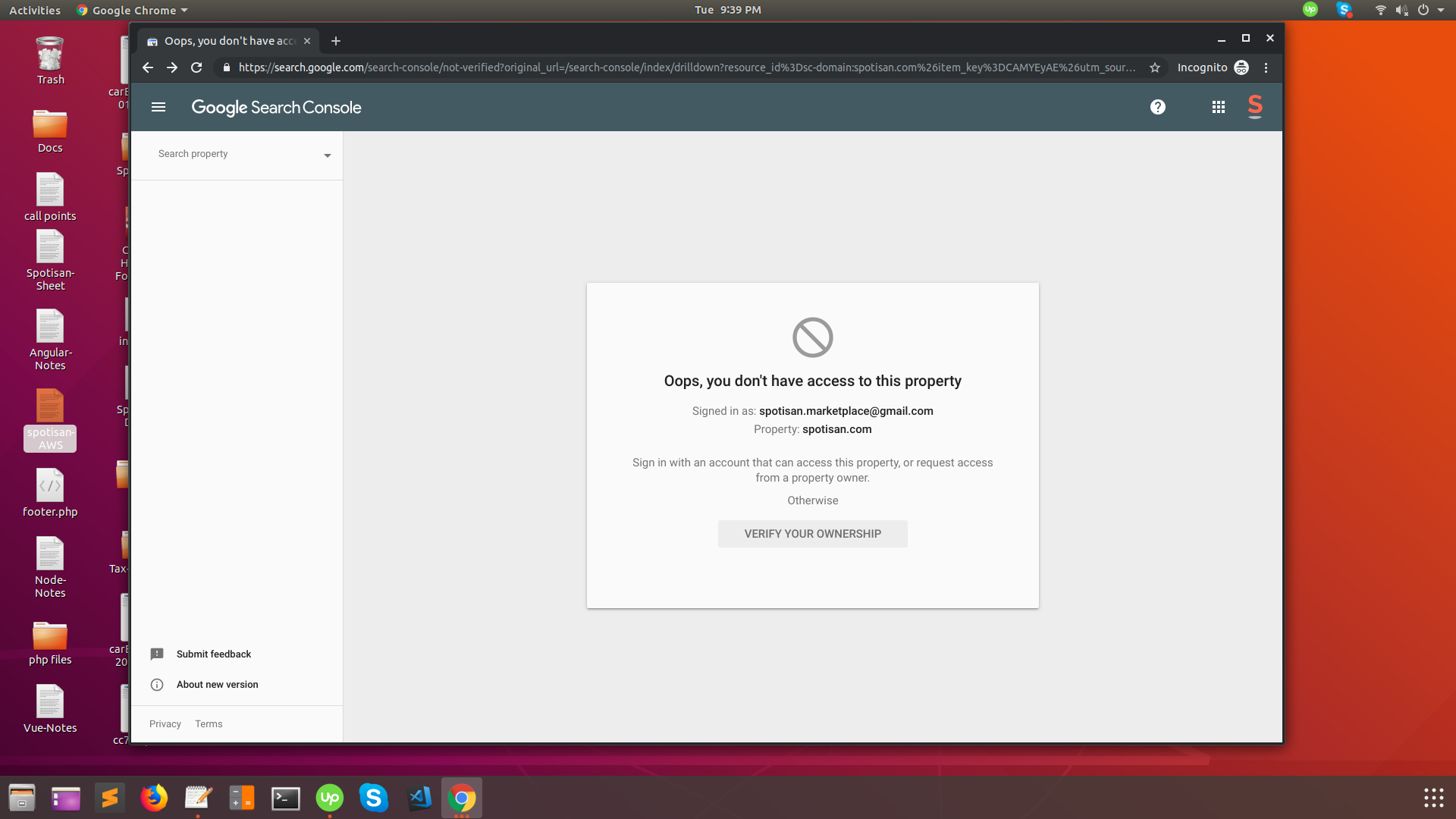Click the Incognito indicator icon

(x=1241, y=67)
